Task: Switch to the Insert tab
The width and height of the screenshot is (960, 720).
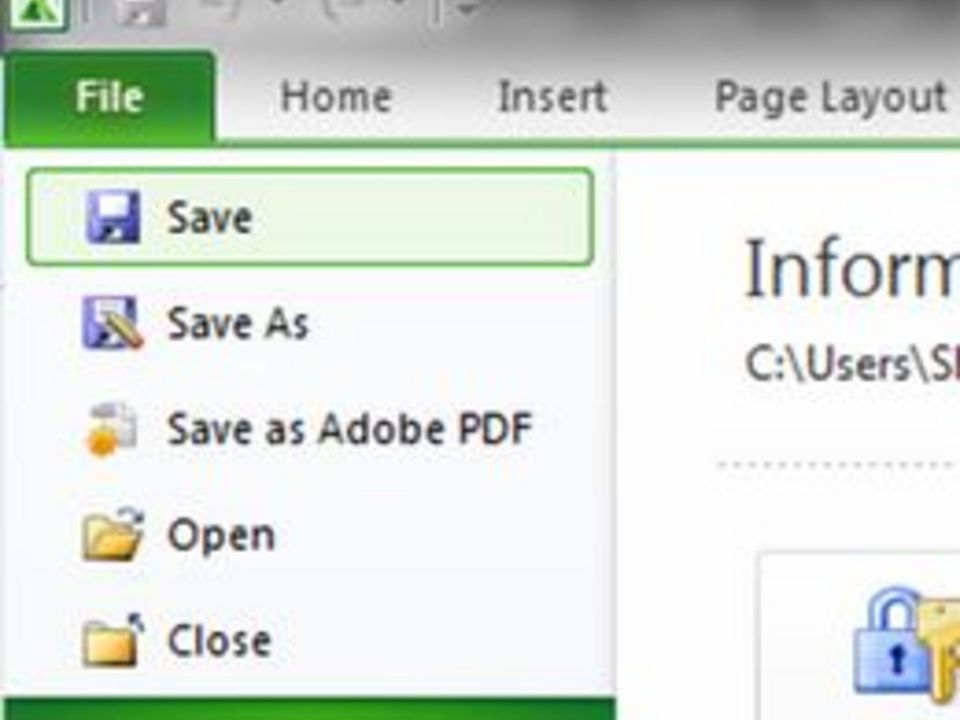Action: click(x=551, y=96)
